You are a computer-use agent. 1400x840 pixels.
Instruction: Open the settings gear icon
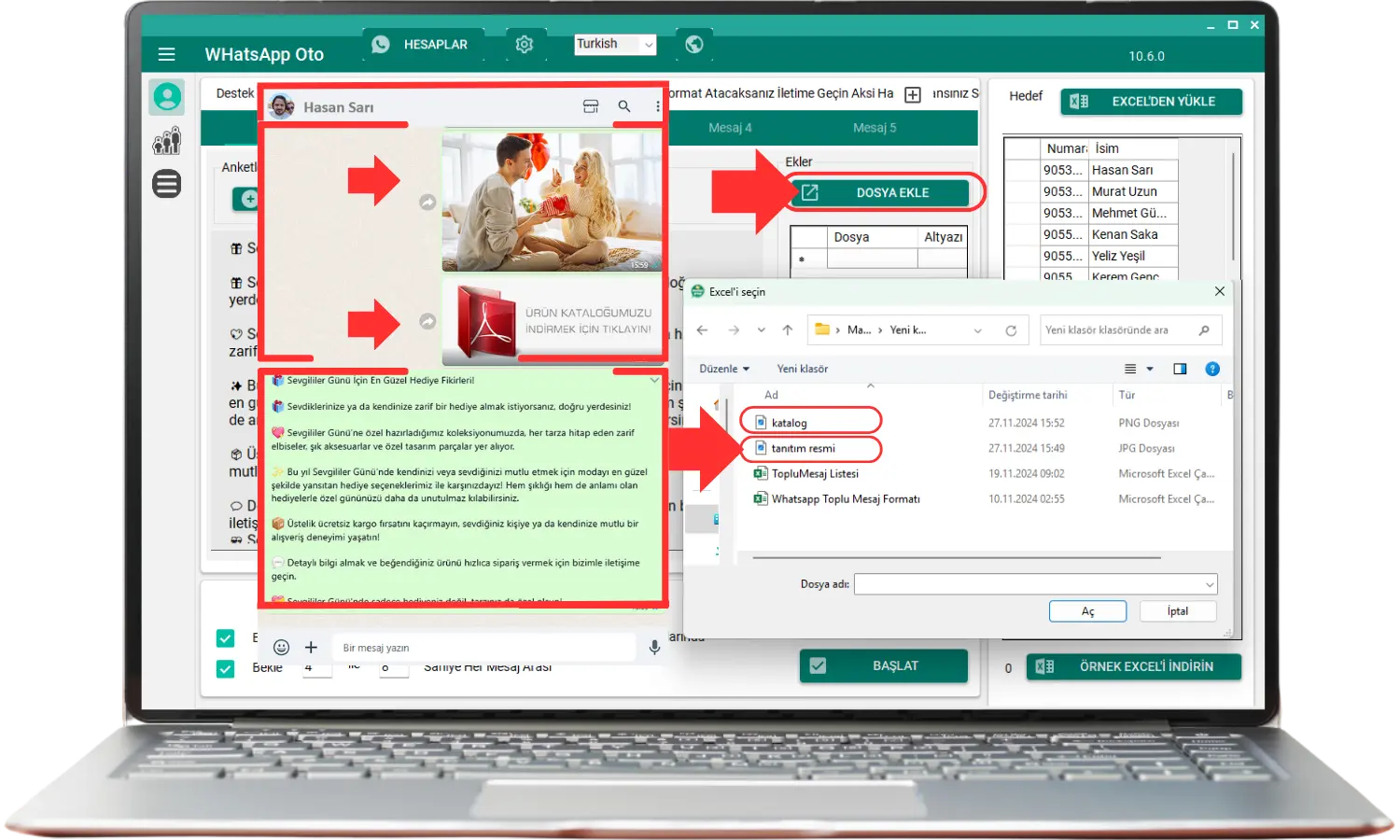[x=525, y=44]
